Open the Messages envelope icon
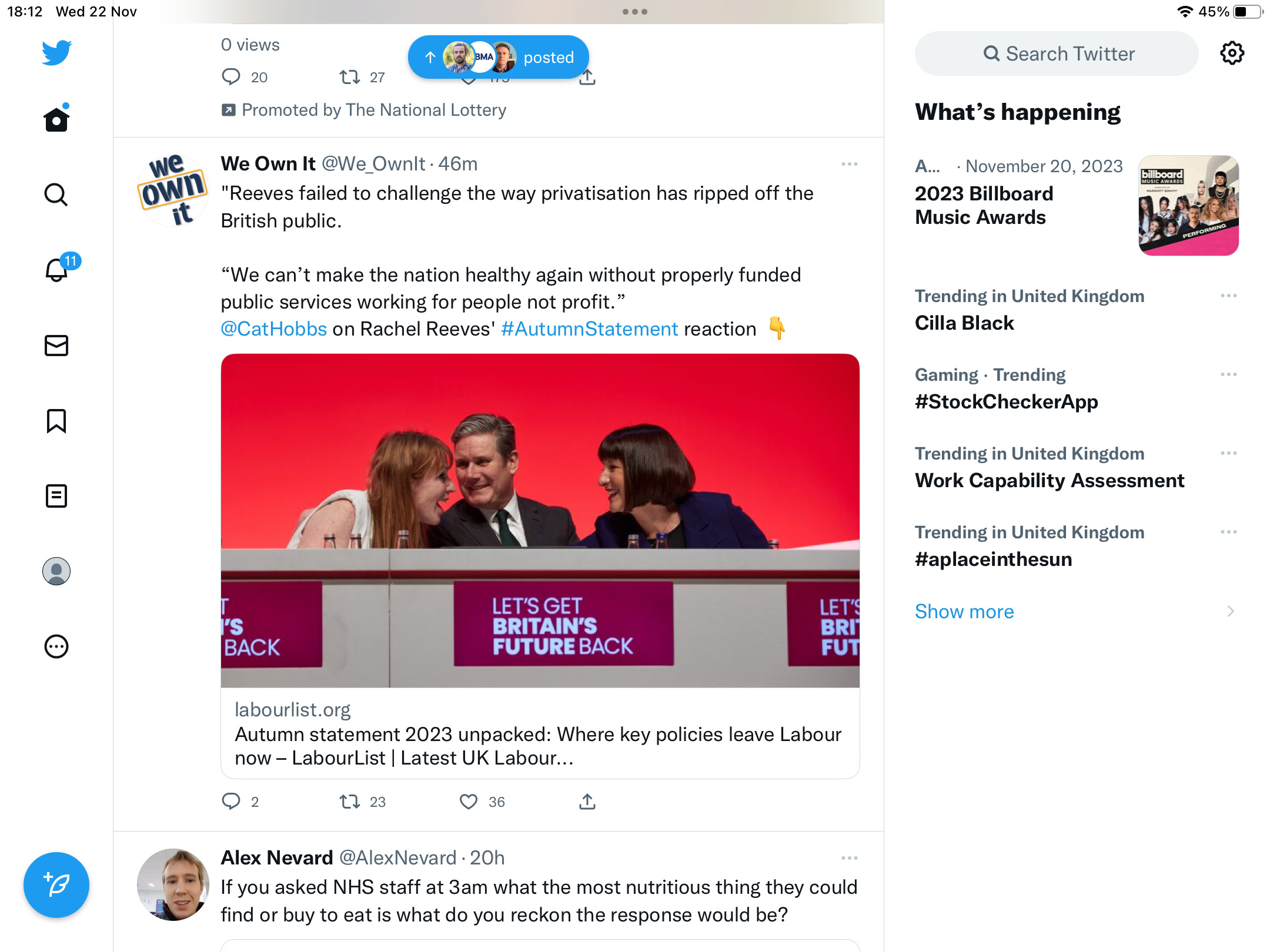 (56, 346)
